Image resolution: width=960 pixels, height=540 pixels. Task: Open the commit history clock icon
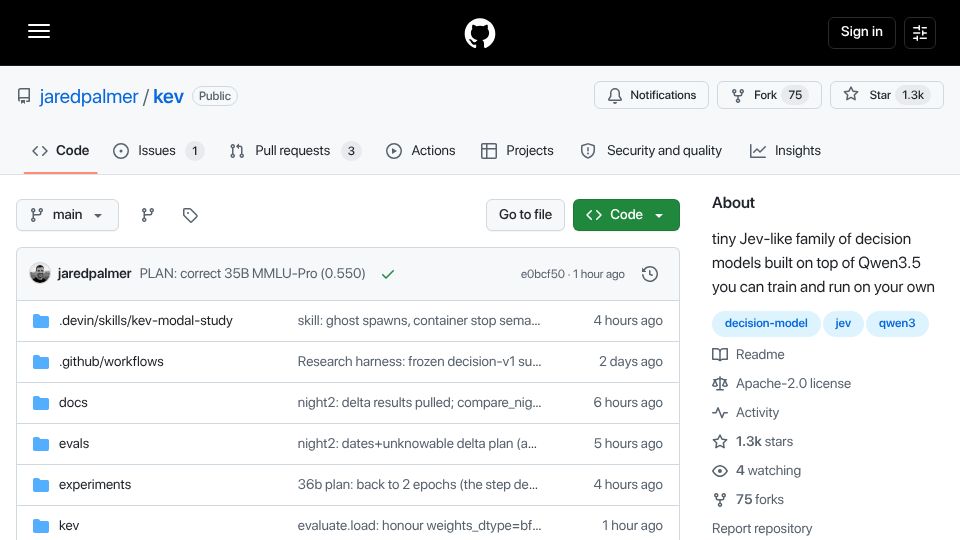click(650, 274)
